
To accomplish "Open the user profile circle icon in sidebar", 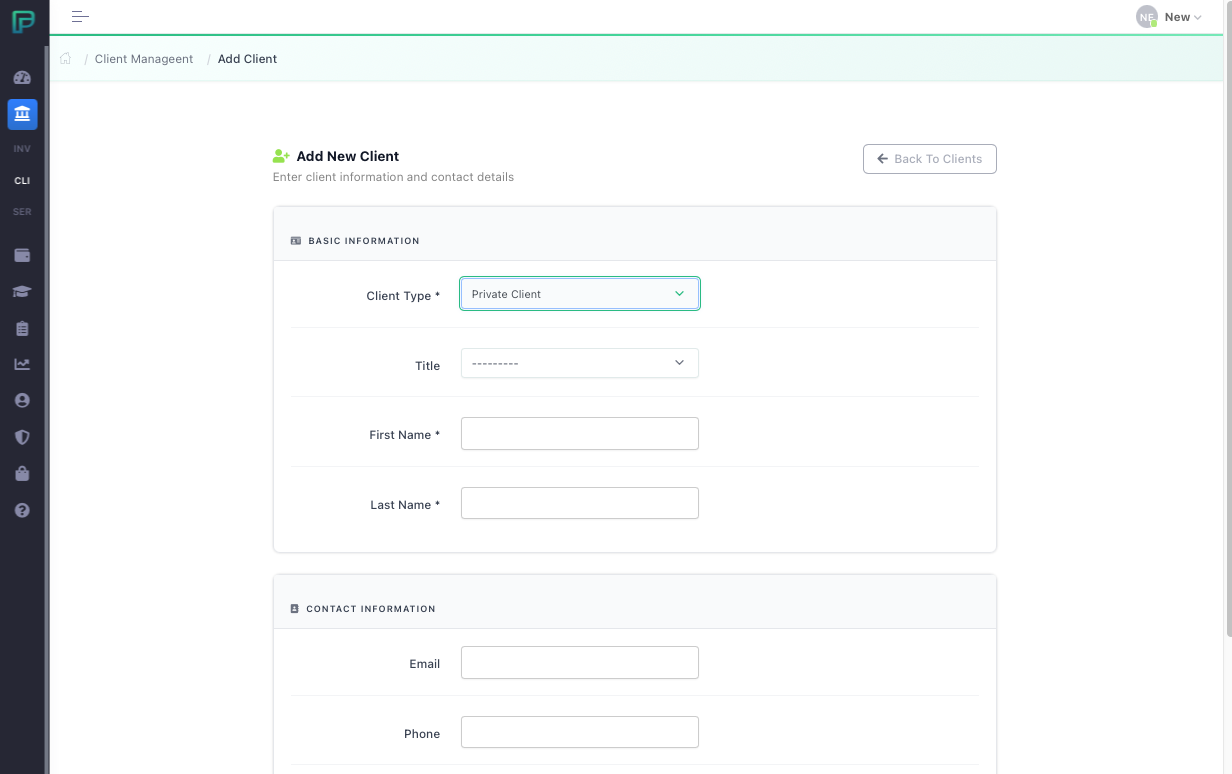I will 22,400.
